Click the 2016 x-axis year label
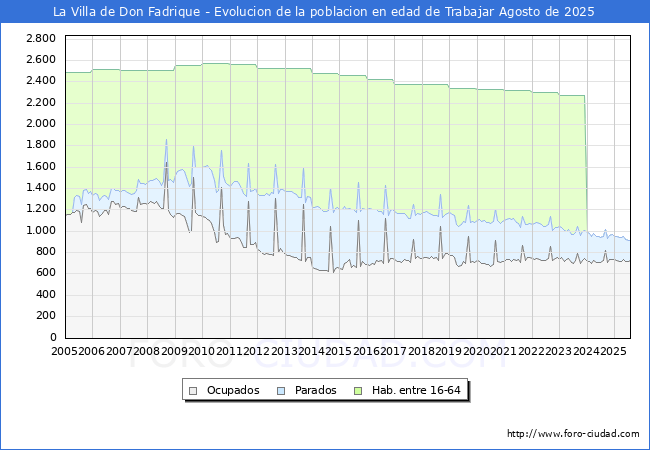 (366, 351)
